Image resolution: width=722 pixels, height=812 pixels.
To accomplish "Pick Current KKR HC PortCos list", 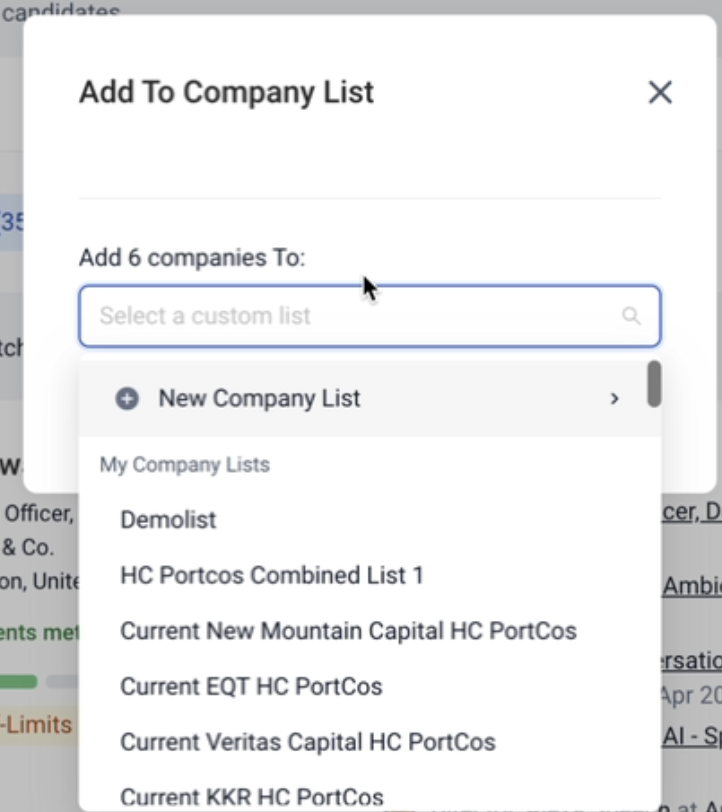I will [252, 797].
